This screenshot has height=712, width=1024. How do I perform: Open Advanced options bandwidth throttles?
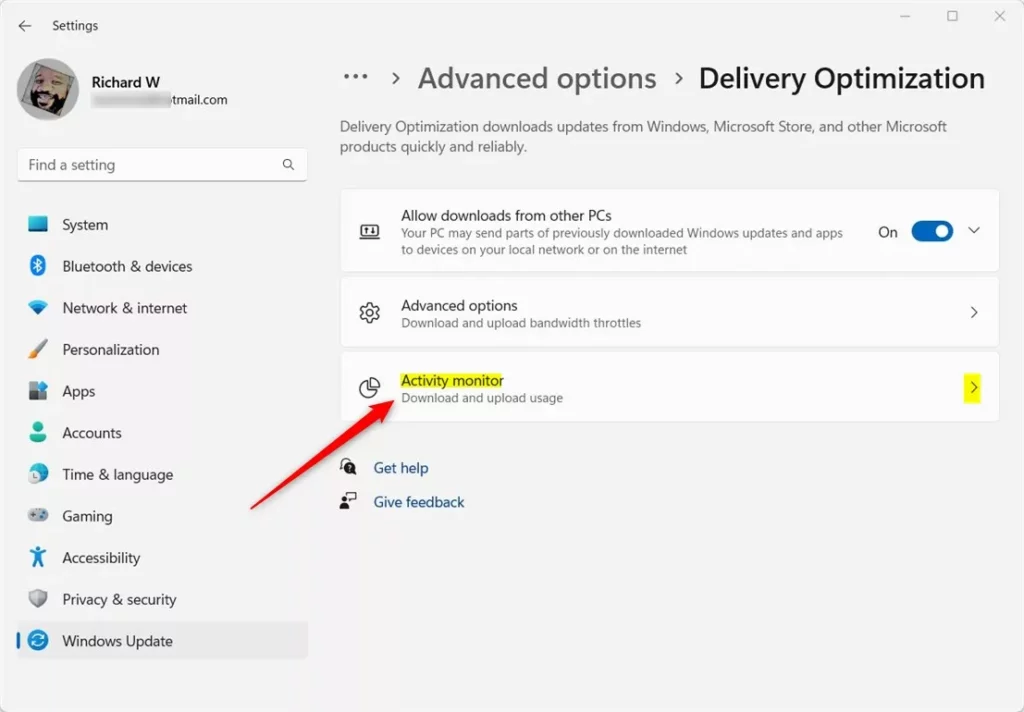(x=669, y=313)
